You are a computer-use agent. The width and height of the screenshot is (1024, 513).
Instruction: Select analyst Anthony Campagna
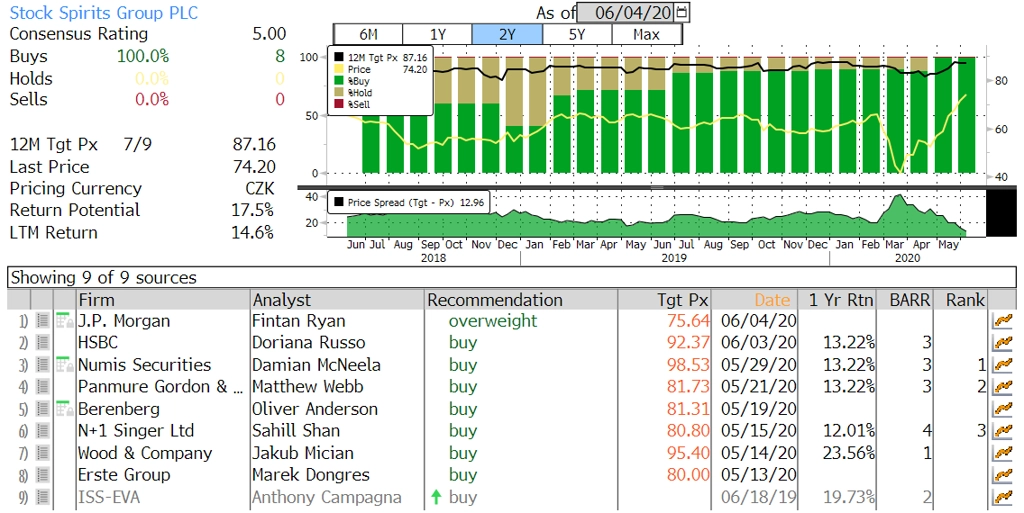pyautogui.click(x=327, y=497)
